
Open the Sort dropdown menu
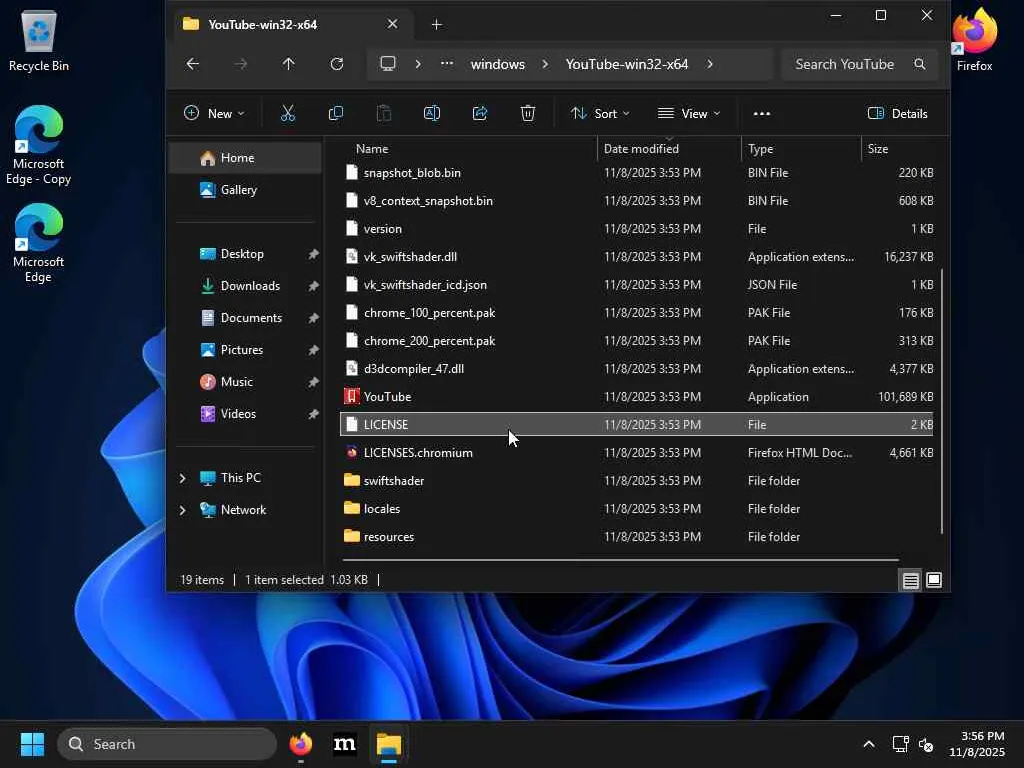(x=600, y=114)
